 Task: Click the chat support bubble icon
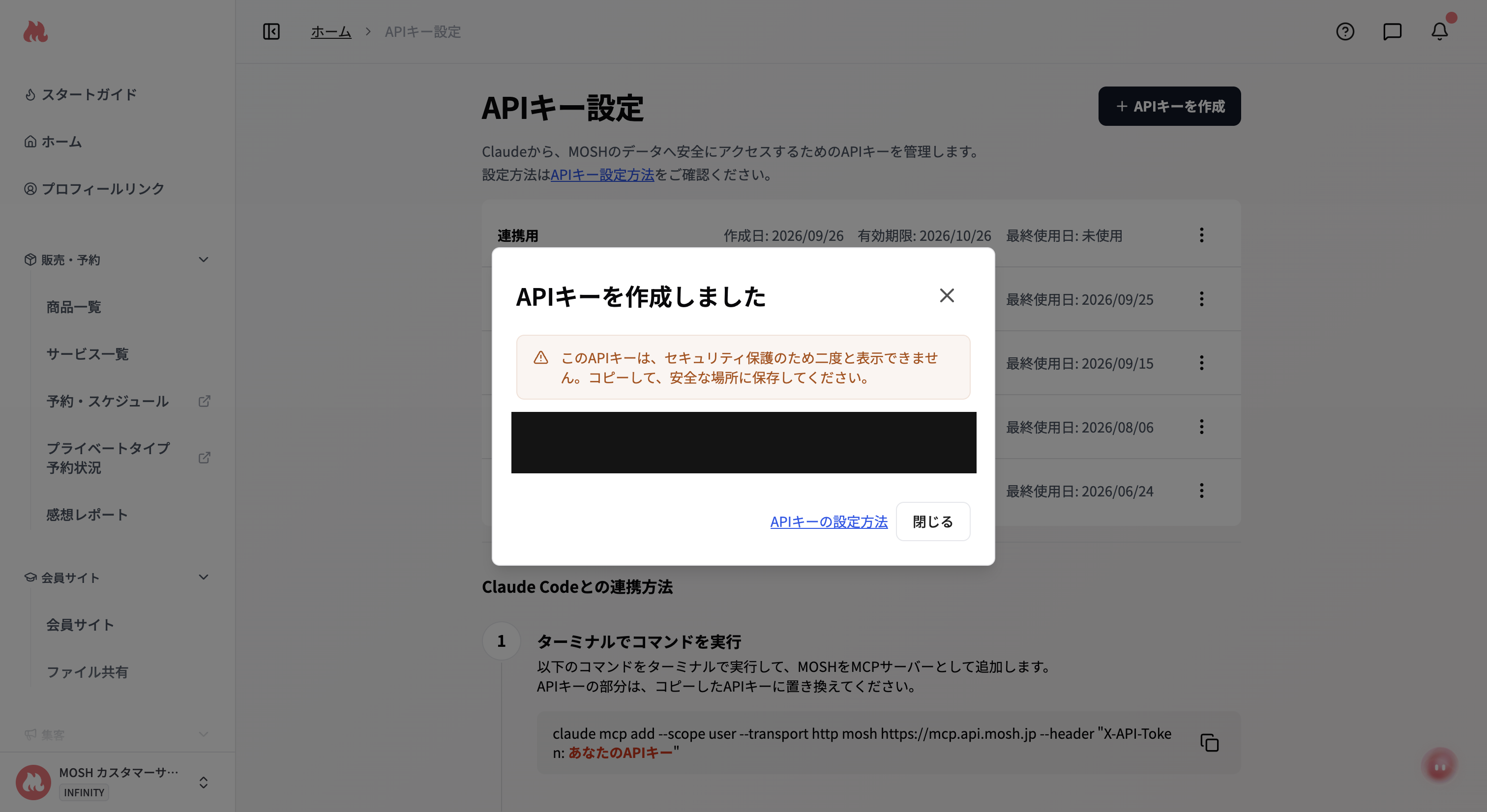pos(1440,766)
